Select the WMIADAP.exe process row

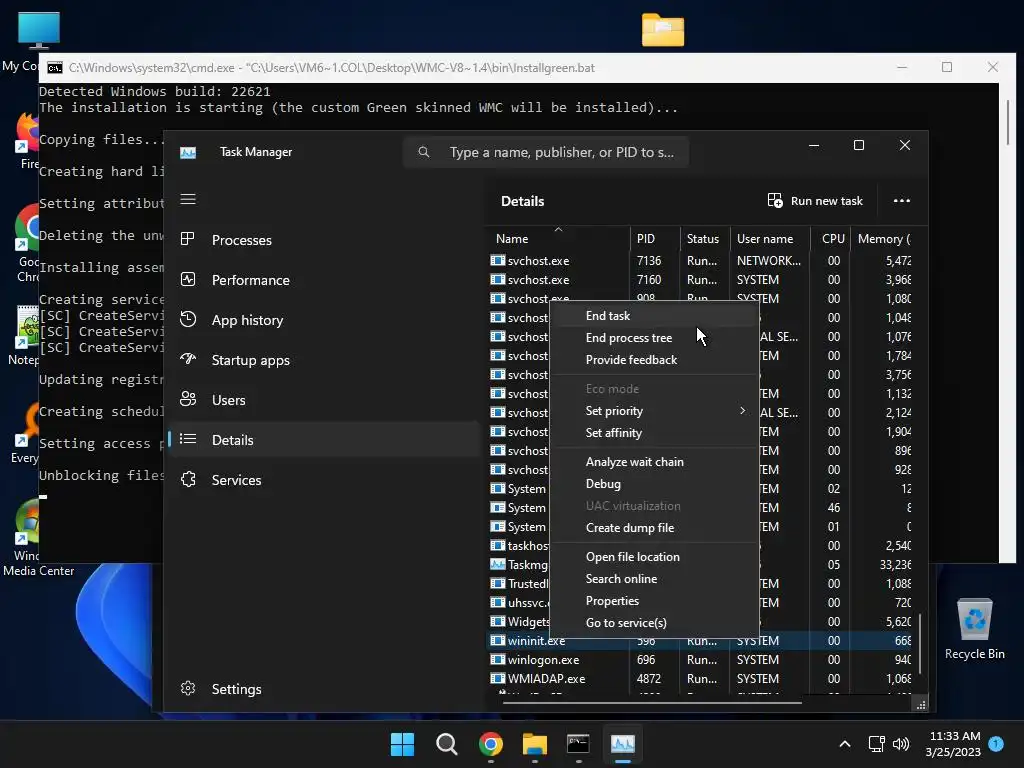[x=701, y=679]
